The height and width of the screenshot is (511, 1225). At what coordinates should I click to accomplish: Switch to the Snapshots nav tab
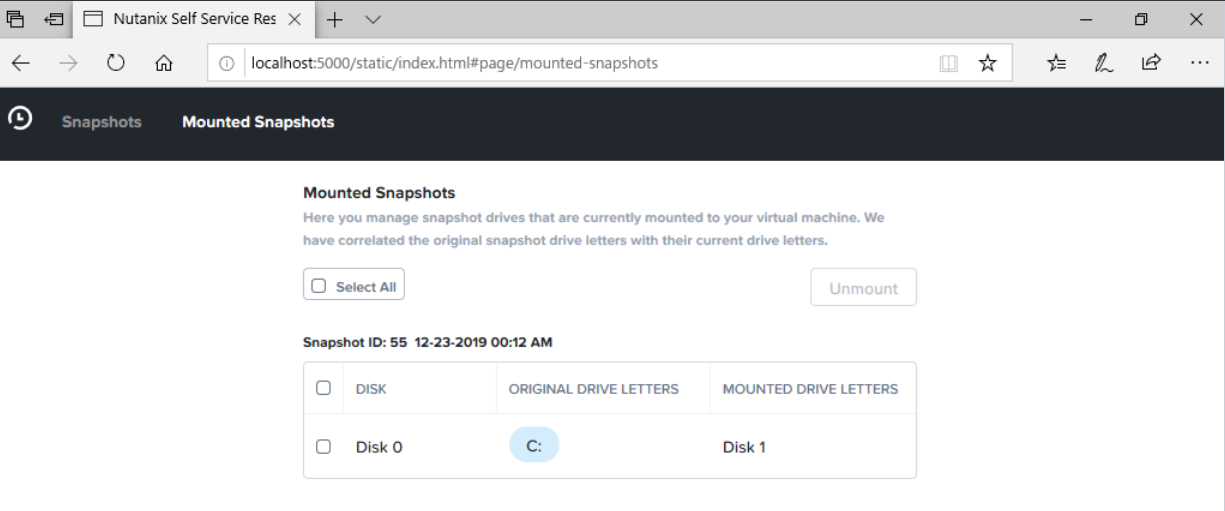(x=102, y=122)
